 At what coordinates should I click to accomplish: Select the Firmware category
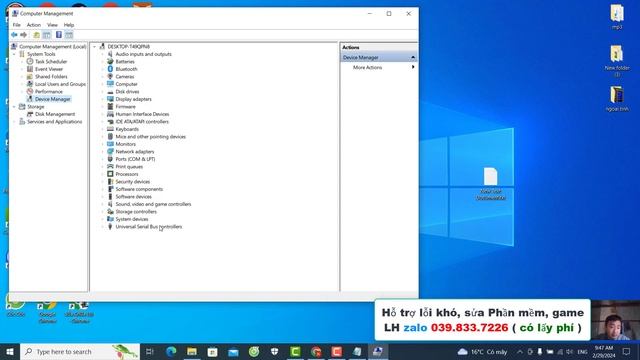coord(125,107)
